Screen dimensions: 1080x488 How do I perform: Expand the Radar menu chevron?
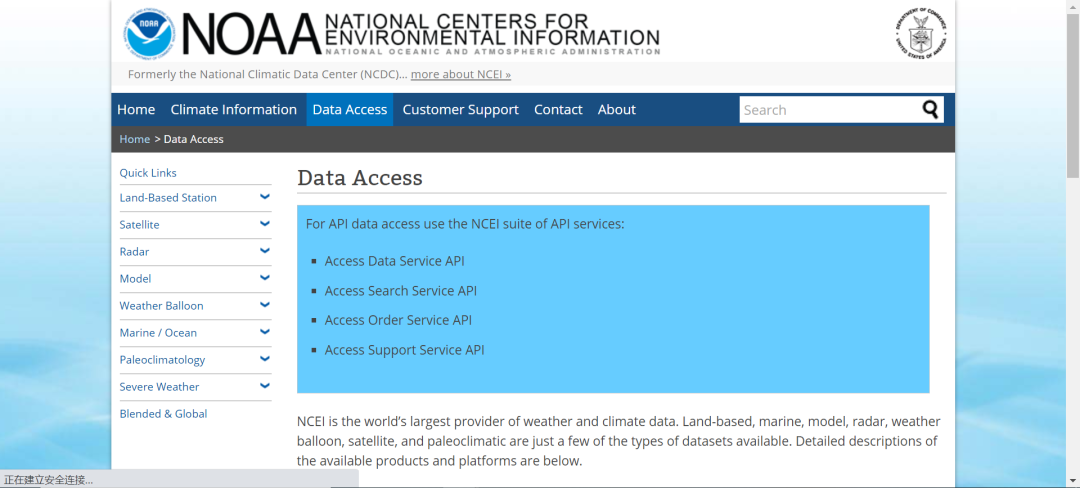click(265, 251)
